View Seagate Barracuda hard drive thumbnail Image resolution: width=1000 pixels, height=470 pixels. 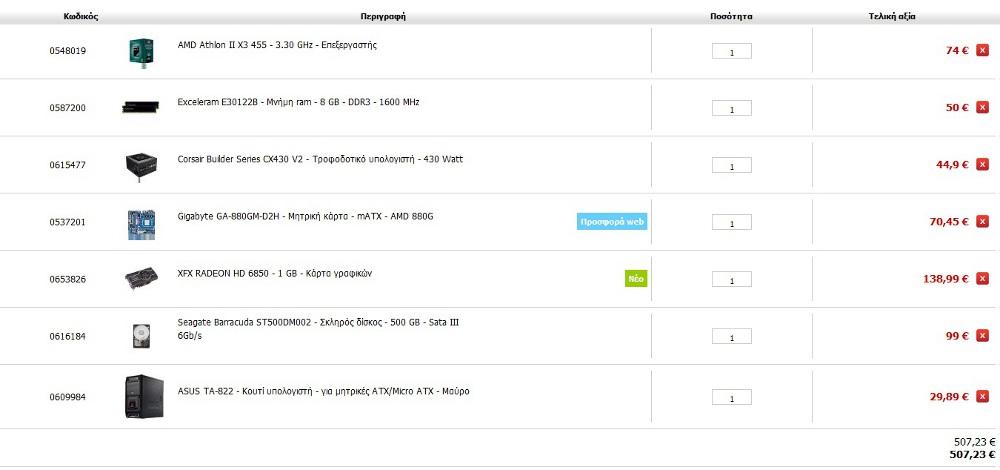coord(141,336)
